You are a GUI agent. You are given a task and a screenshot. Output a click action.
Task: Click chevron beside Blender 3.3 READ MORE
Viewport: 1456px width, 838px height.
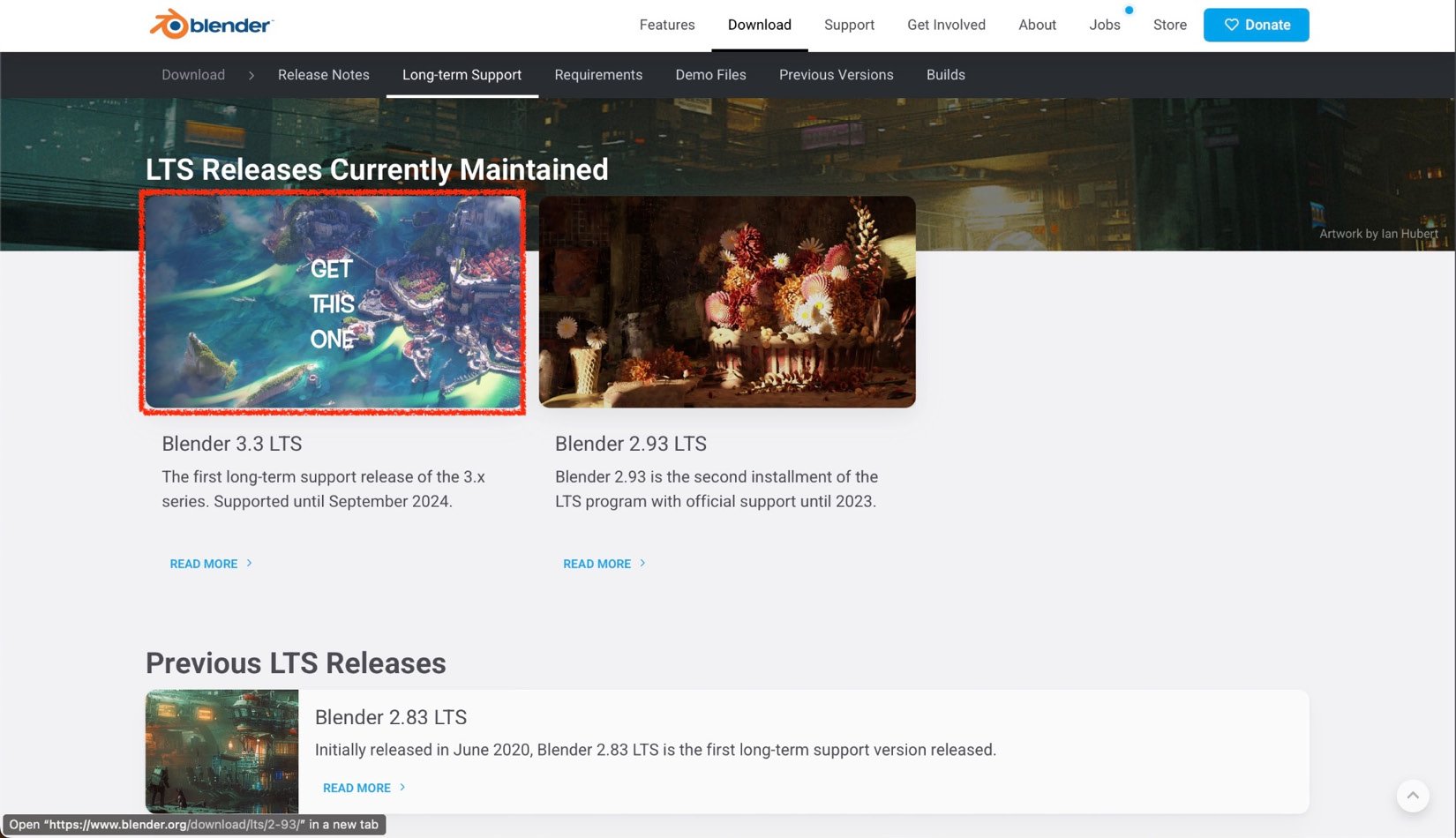(x=250, y=563)
